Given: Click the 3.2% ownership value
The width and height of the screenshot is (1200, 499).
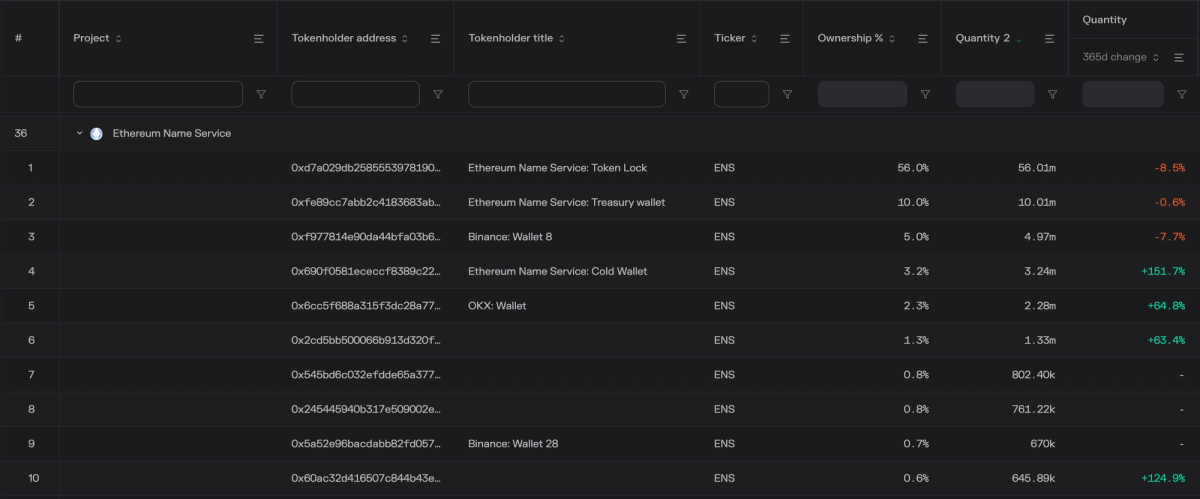Looking at the screenshot, I should (916, 271).
